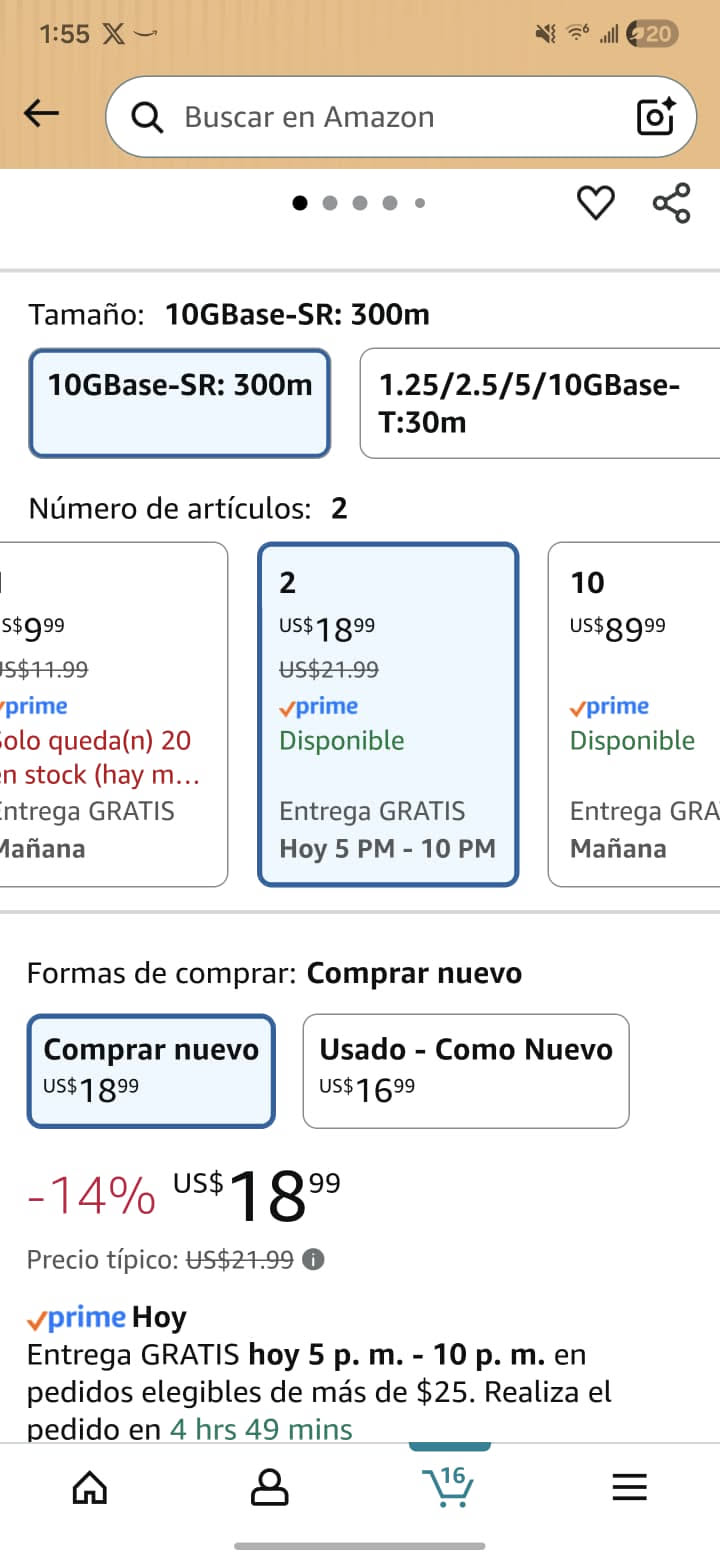This screenshot has height=1560, width=720.
Task: Jump to first image carousel dot
Action: pyautogui.click(x=300, y=203)
